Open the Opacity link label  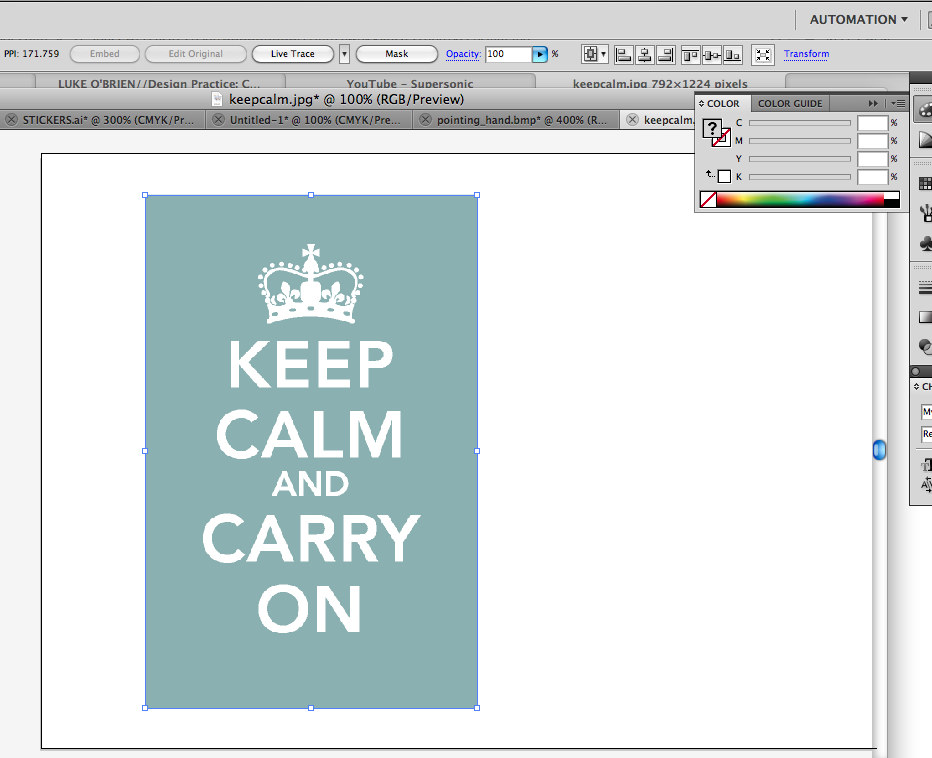pos(463,54)
